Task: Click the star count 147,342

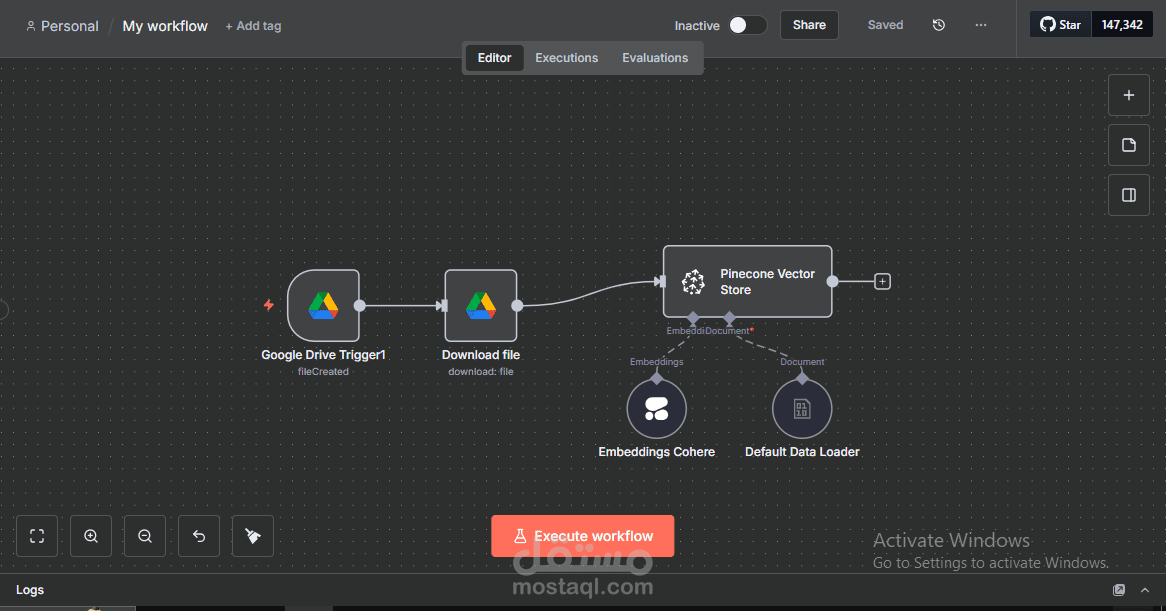Action: pos(1122,25)
